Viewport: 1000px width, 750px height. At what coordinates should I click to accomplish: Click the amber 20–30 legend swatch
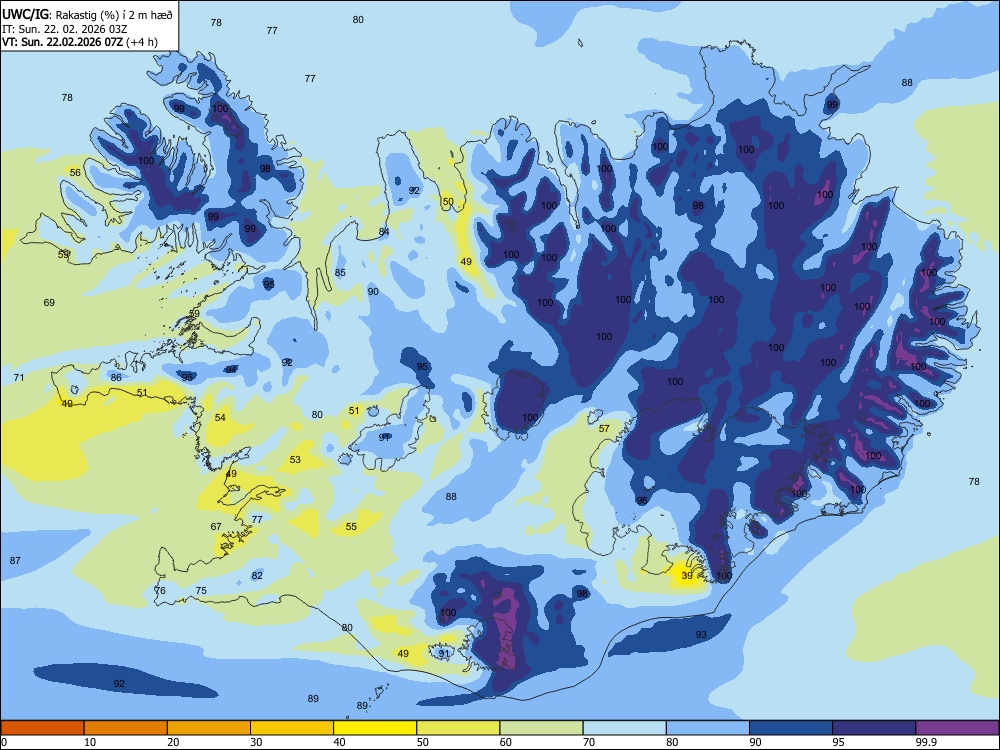209,728
